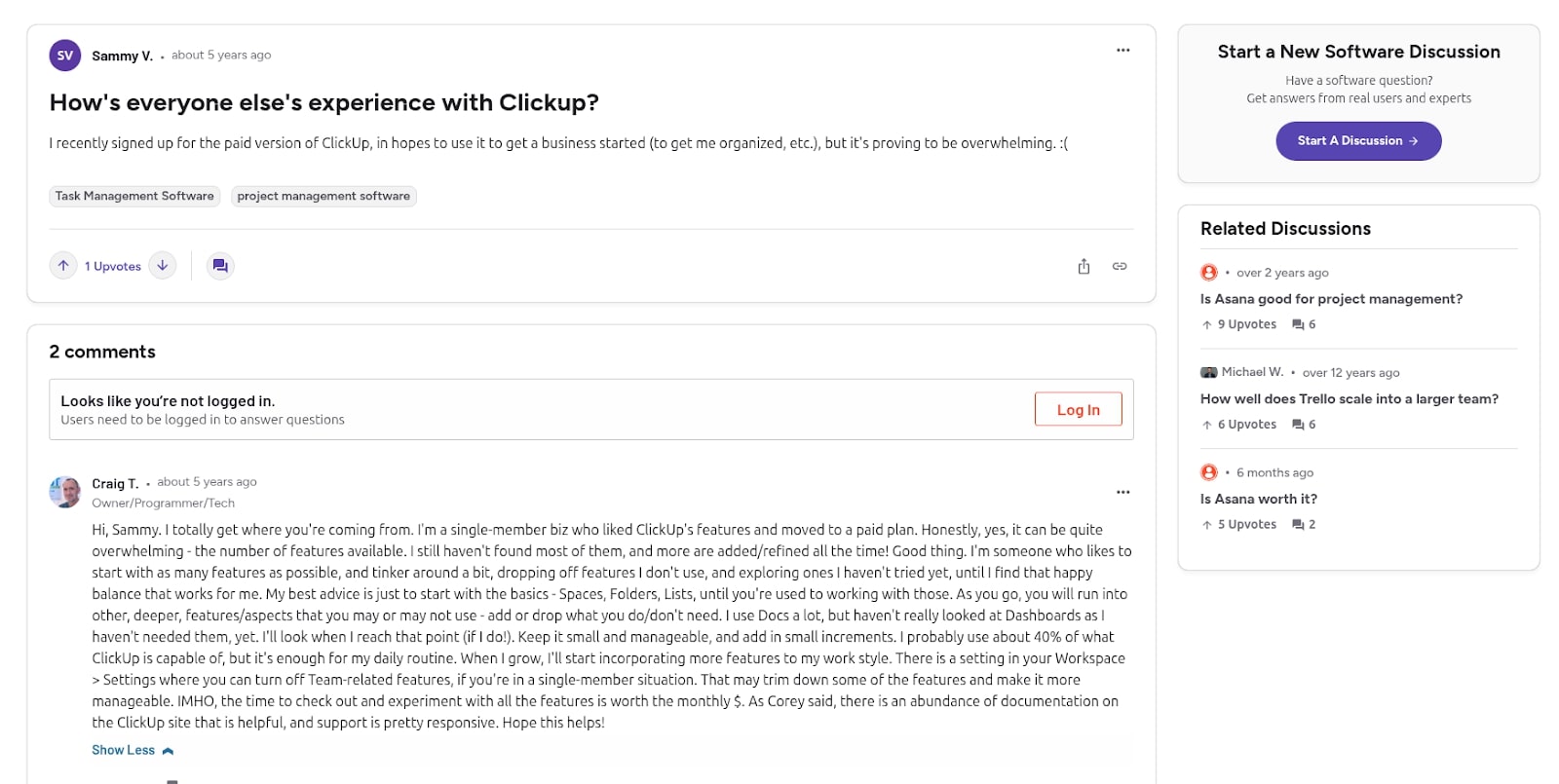Copy the discussion link via the chain icon
The width and height of the screenshot is (1559, 784).
(x=1120, y=265)
